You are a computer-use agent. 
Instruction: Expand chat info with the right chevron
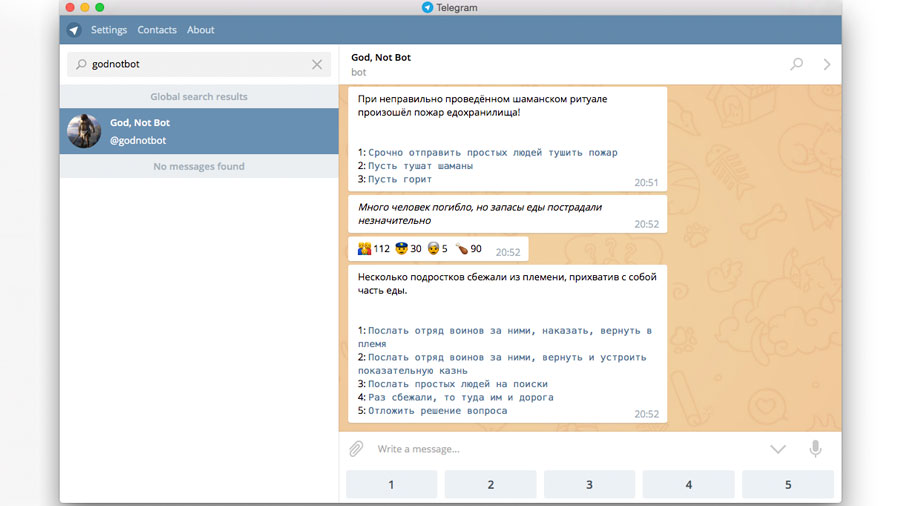coord(827,64)
